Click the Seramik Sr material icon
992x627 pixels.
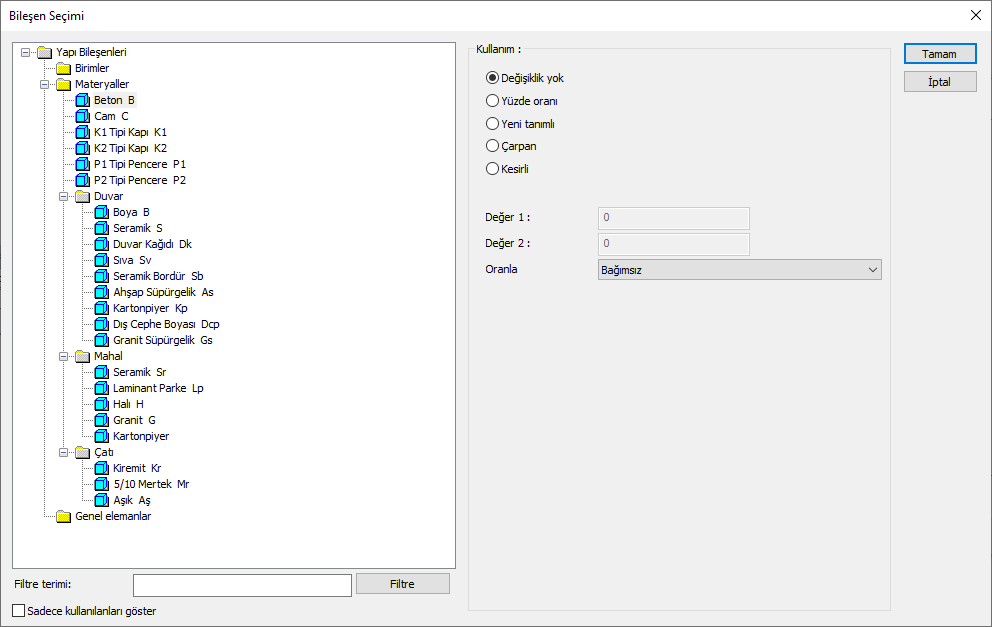(101, 372)
